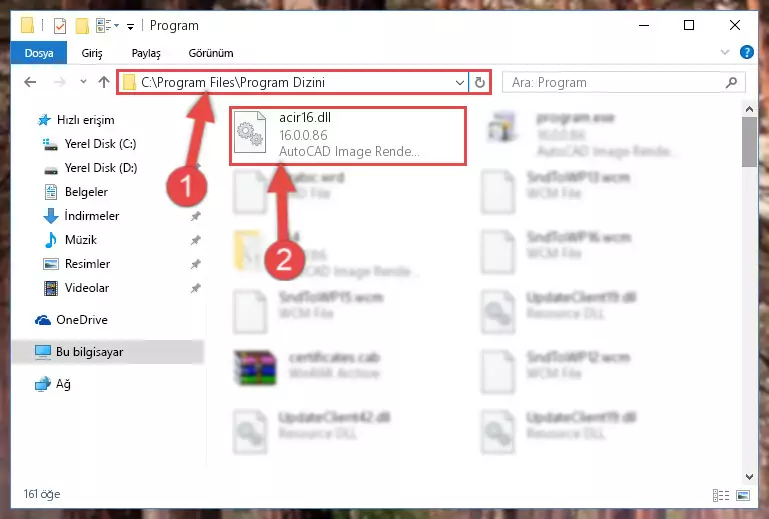Expand address bar history dropdown
This screenshot has width=769, height=519.
(x=460, y=82)
